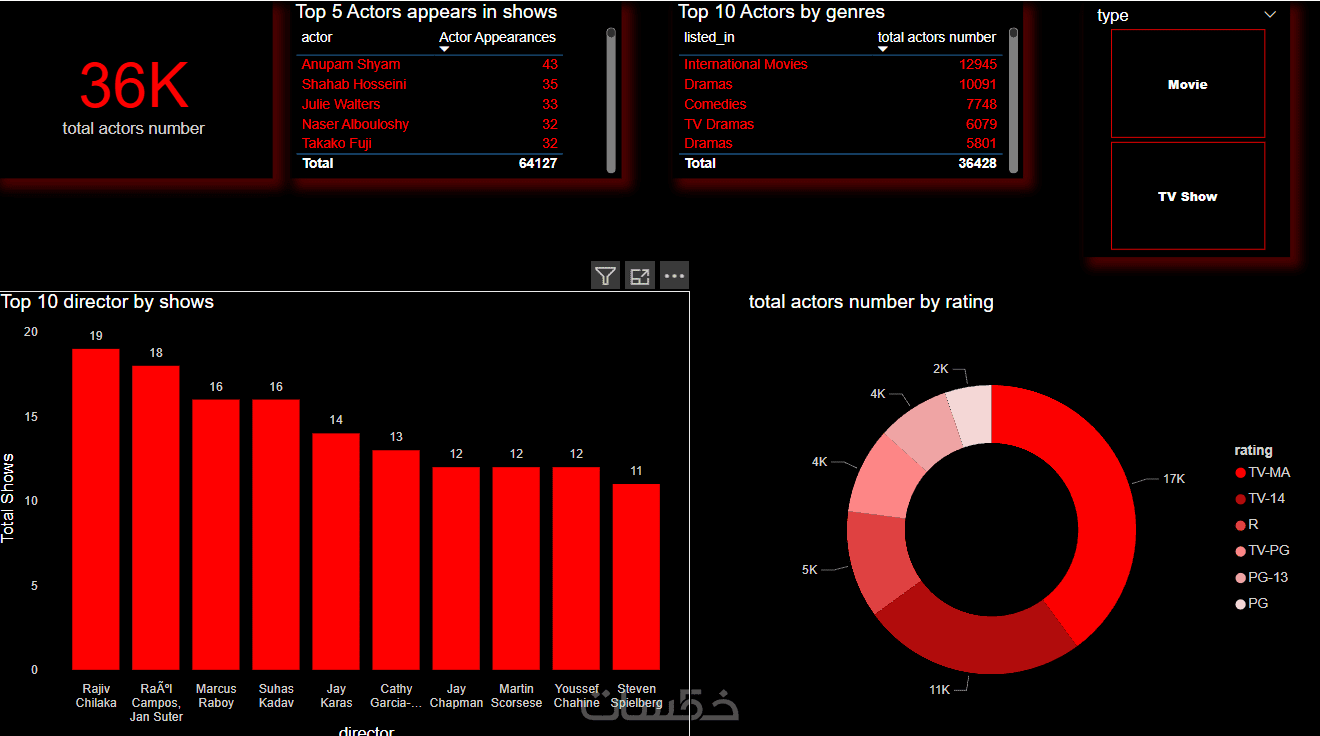Click the Marcus Raboy bar
This screenshot has width=1320, height=736.
pyautogui.click(x=216, y=535)
